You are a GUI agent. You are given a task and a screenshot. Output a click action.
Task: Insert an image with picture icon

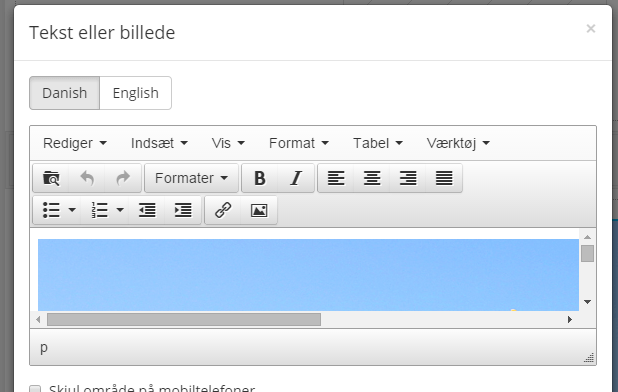click(259, 210)
